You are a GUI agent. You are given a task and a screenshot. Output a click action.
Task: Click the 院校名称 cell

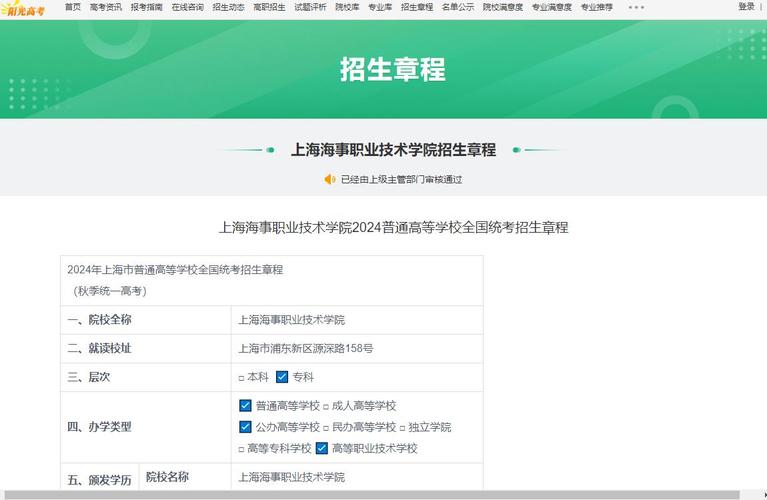click(x=167, y=477)
